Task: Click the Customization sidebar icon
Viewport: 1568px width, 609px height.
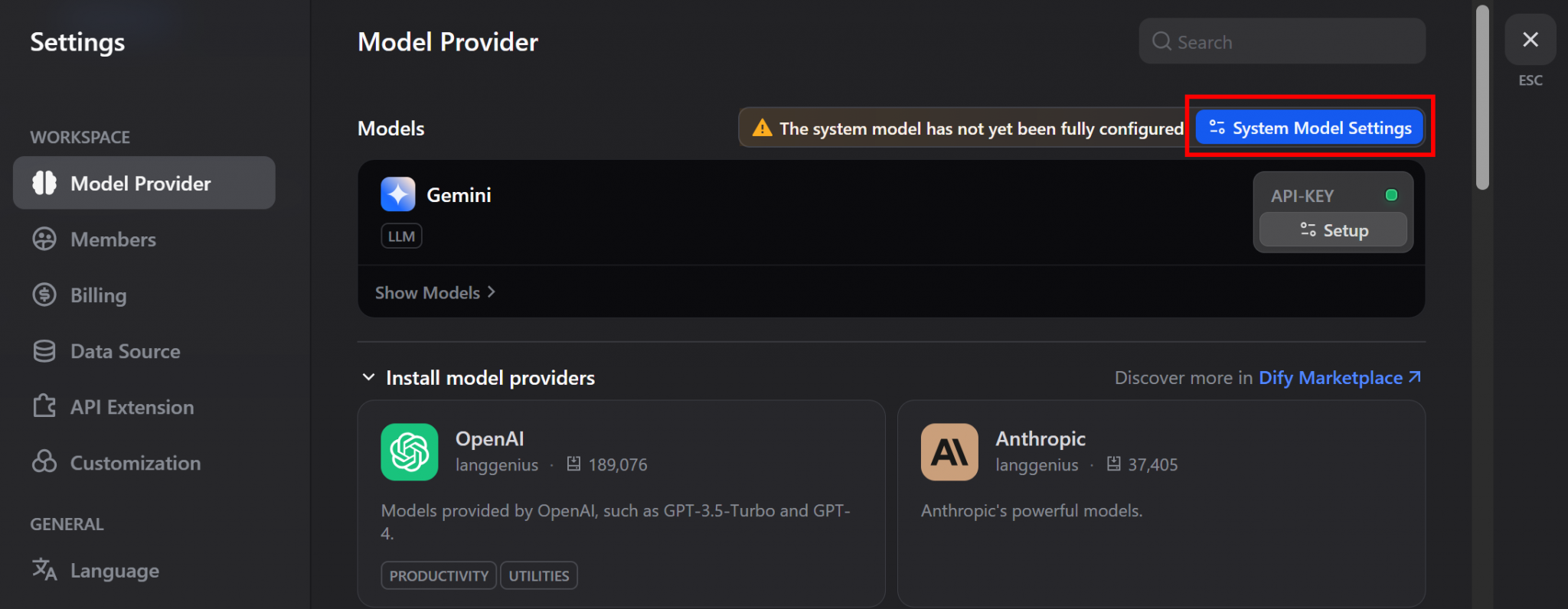Action: (x=44, y=462)
